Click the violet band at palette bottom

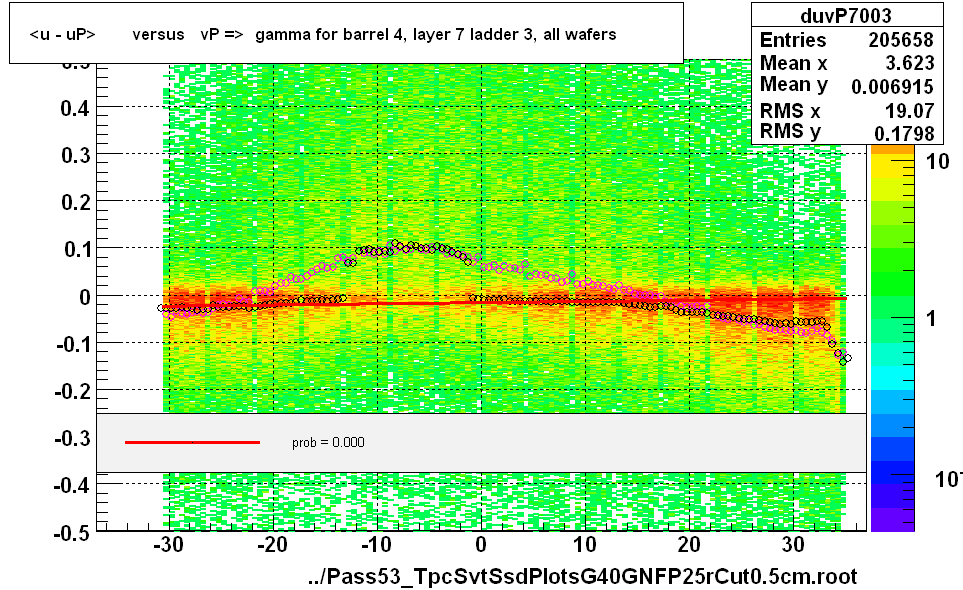pos(892,519)
